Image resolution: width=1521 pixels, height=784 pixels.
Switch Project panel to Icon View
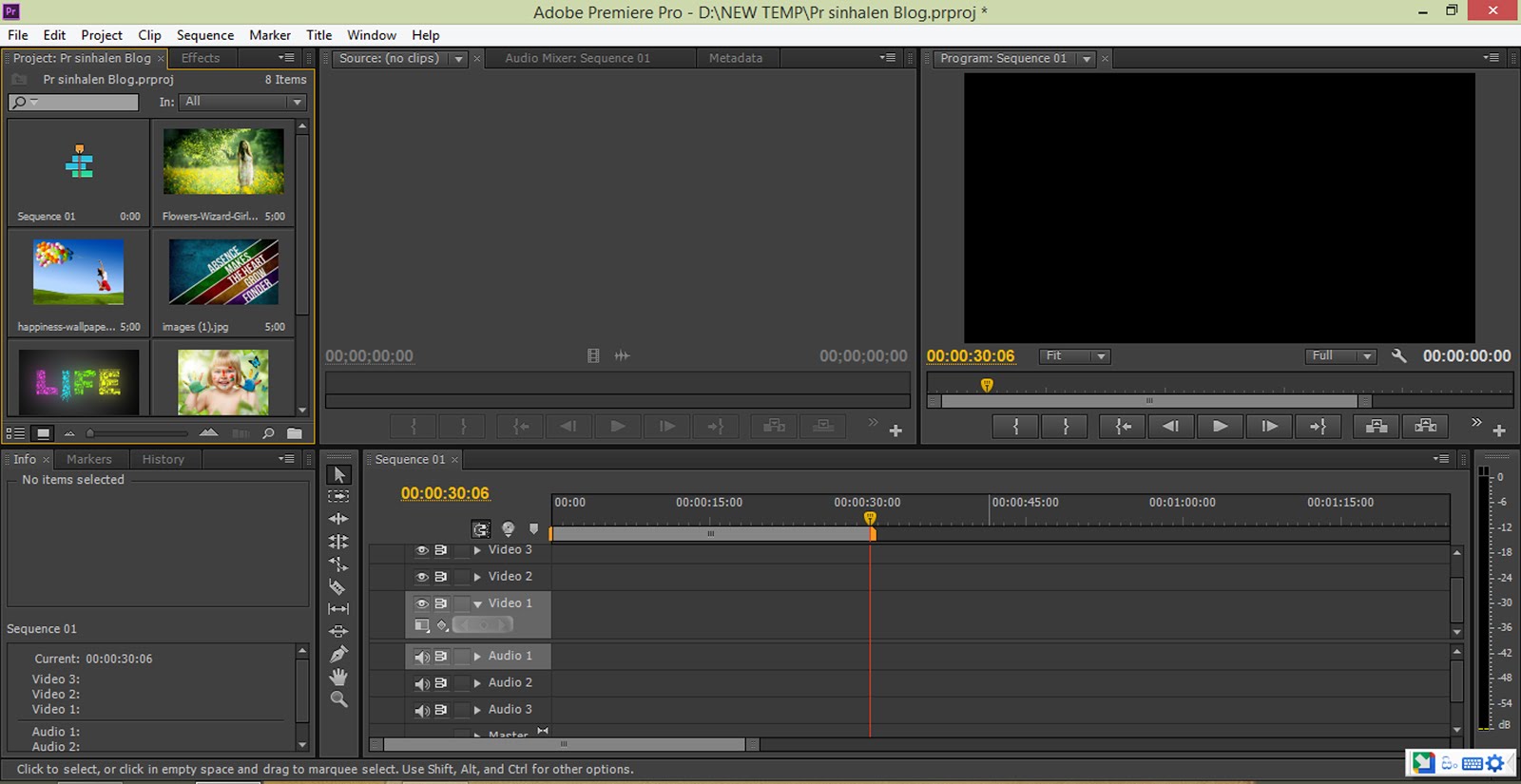(43, 433)
